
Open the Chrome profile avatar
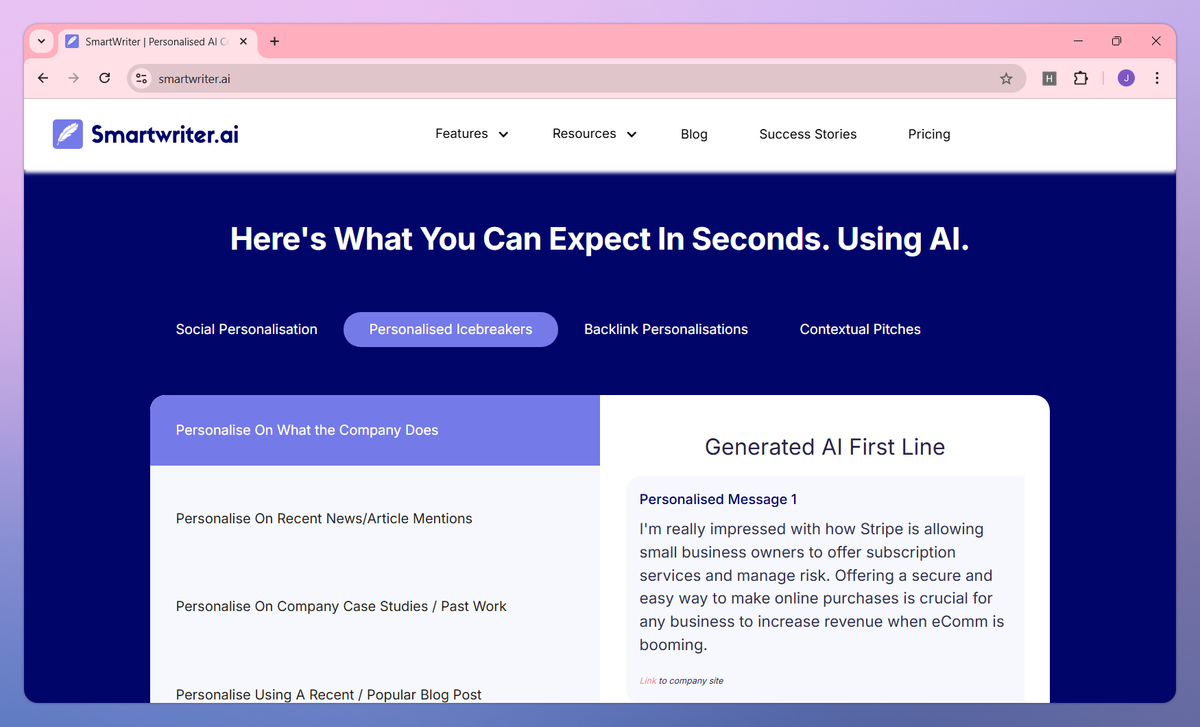(x=1125, y=77)
